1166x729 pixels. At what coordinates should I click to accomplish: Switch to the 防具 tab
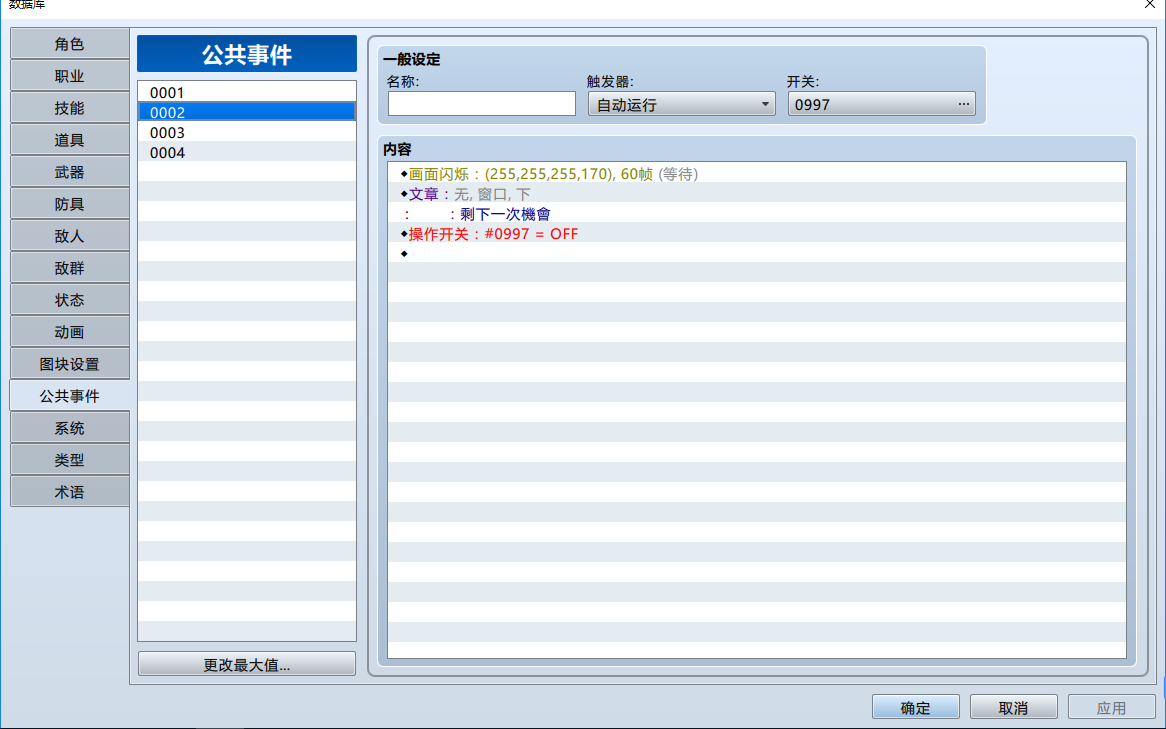69,204
